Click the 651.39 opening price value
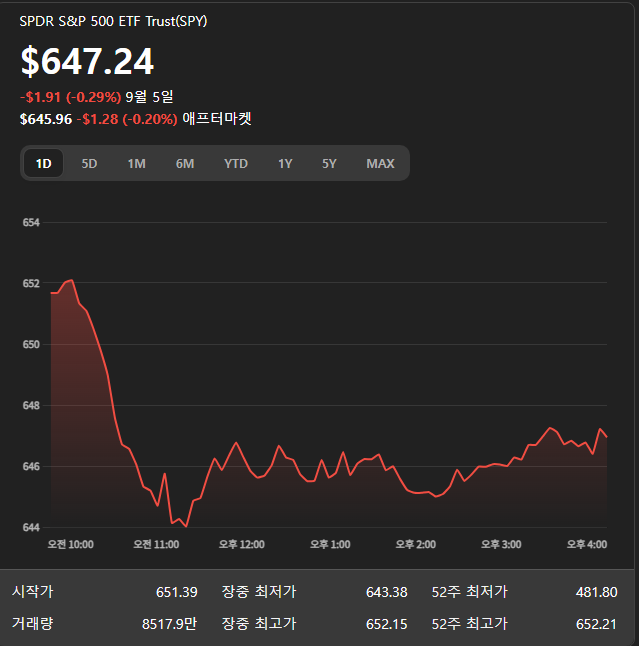Screen dimensions: 639x646 pyautogui.click(x=177, y=592)
